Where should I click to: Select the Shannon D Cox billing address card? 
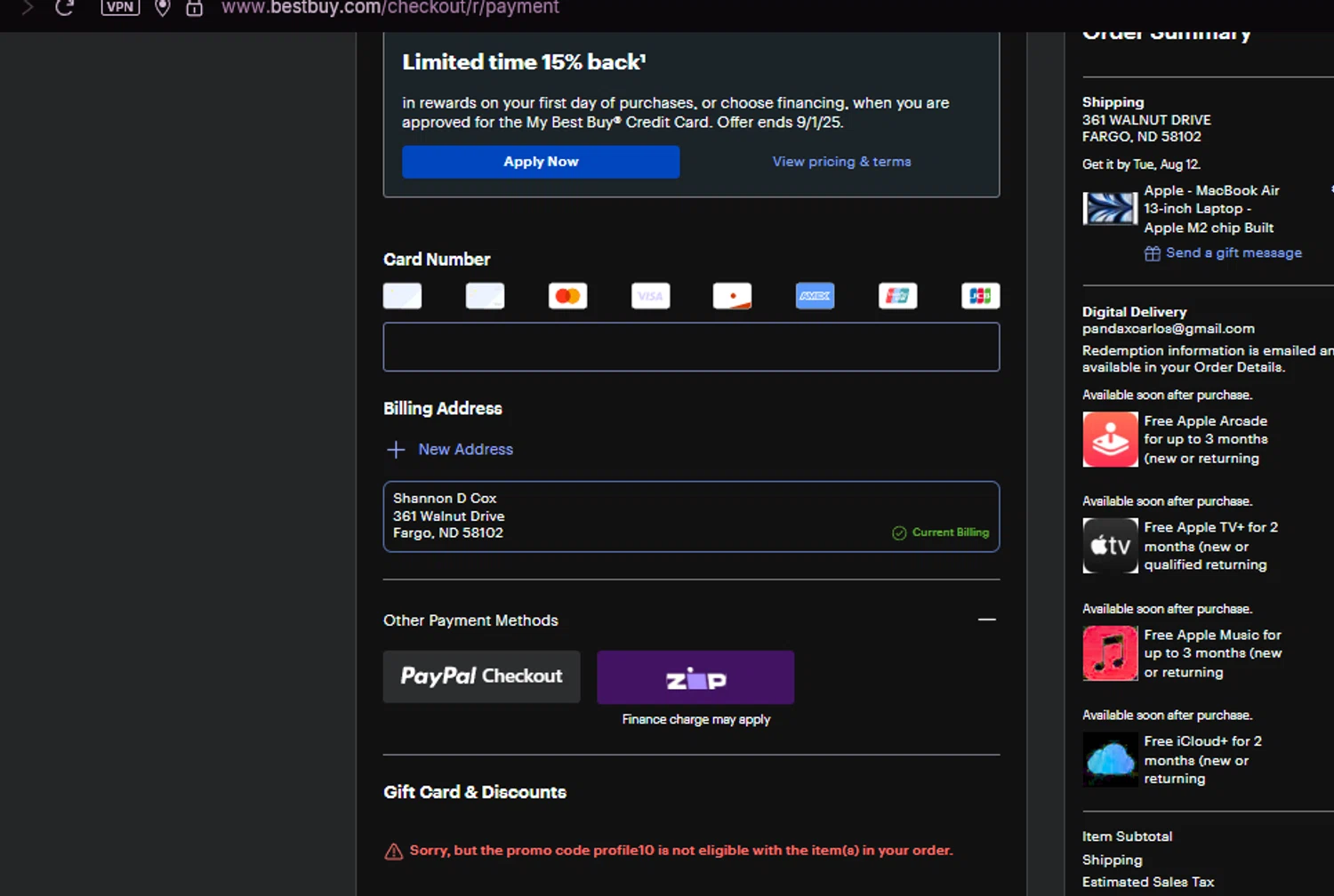coord(691,516)
